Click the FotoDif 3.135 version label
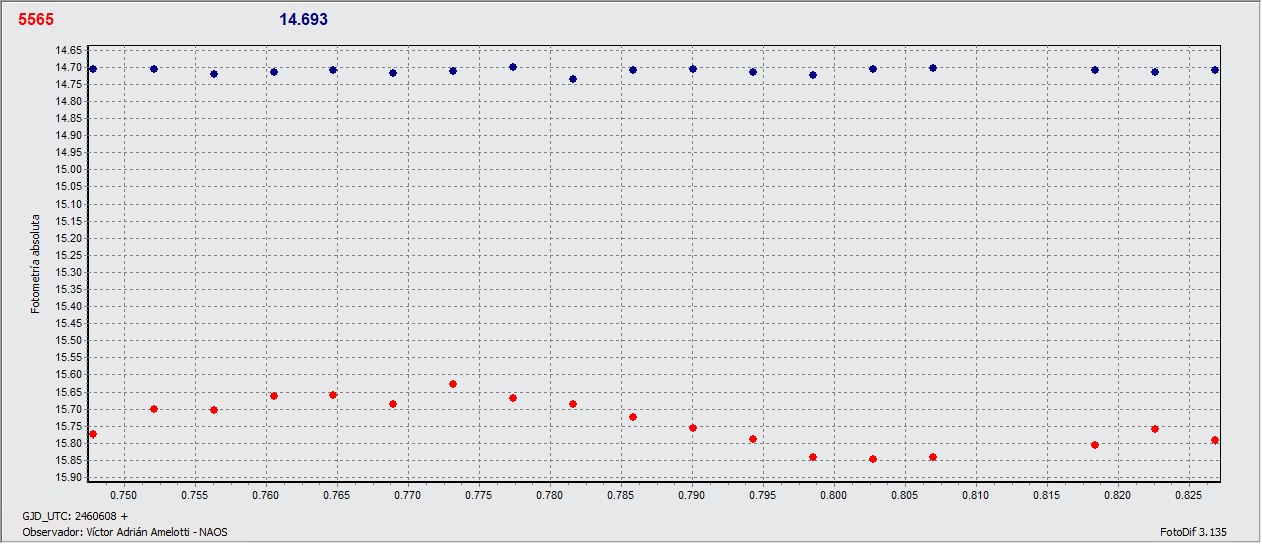Image resolution: width=1262 pixels, height=544 pixels. pyautogui.click(x=1192, y=532)
